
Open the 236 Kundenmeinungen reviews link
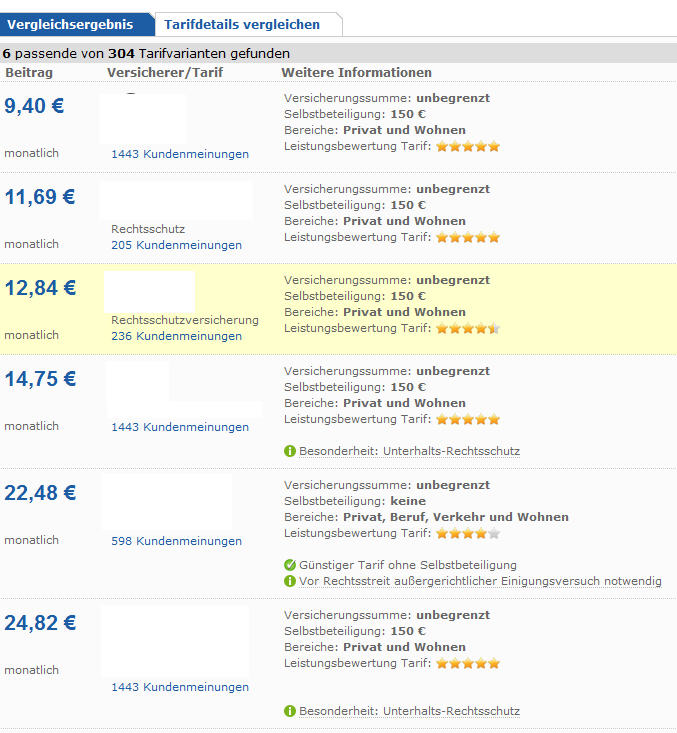176,336
